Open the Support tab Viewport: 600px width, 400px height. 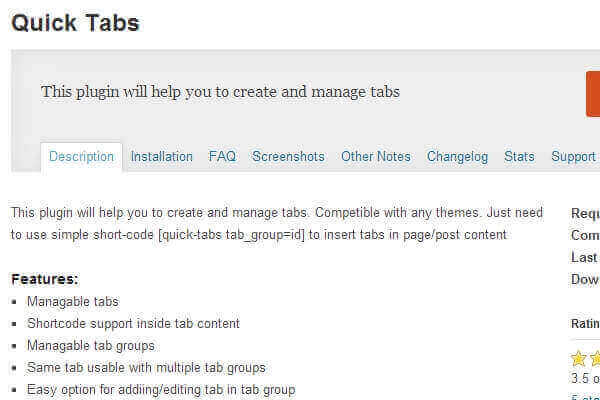tap(573, 157)
